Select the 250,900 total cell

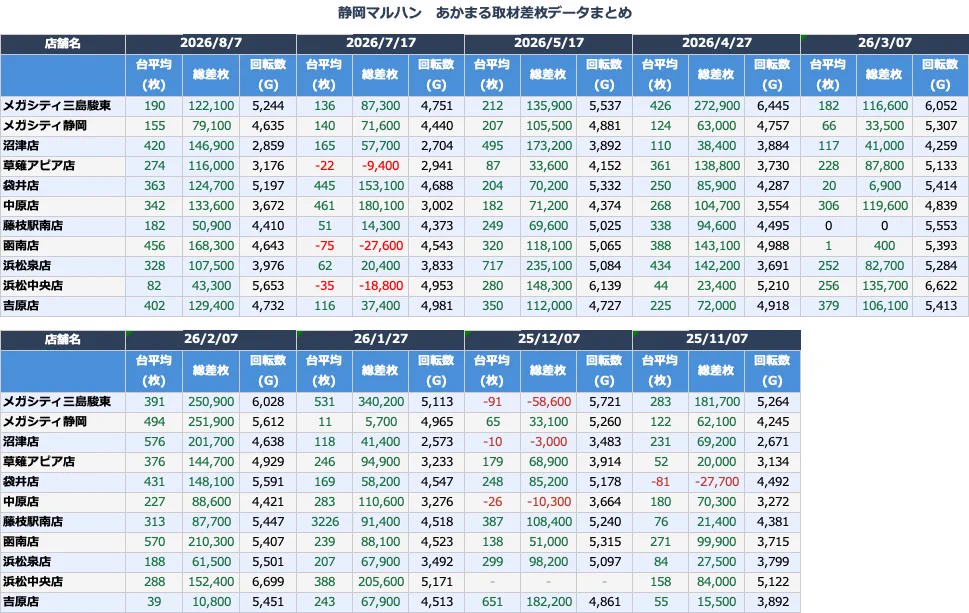211,402
